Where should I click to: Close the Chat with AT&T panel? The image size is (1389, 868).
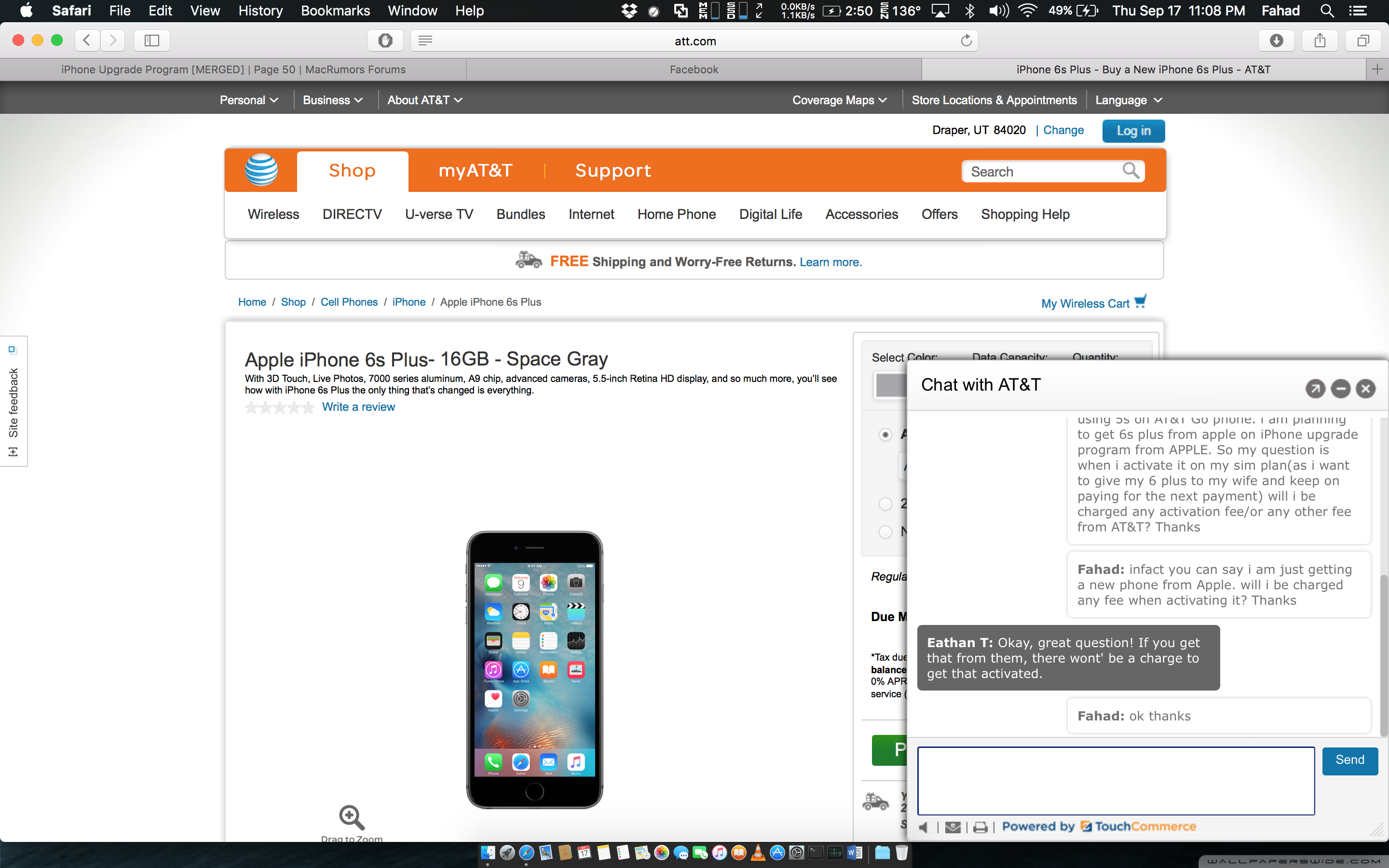[1366, 389]
